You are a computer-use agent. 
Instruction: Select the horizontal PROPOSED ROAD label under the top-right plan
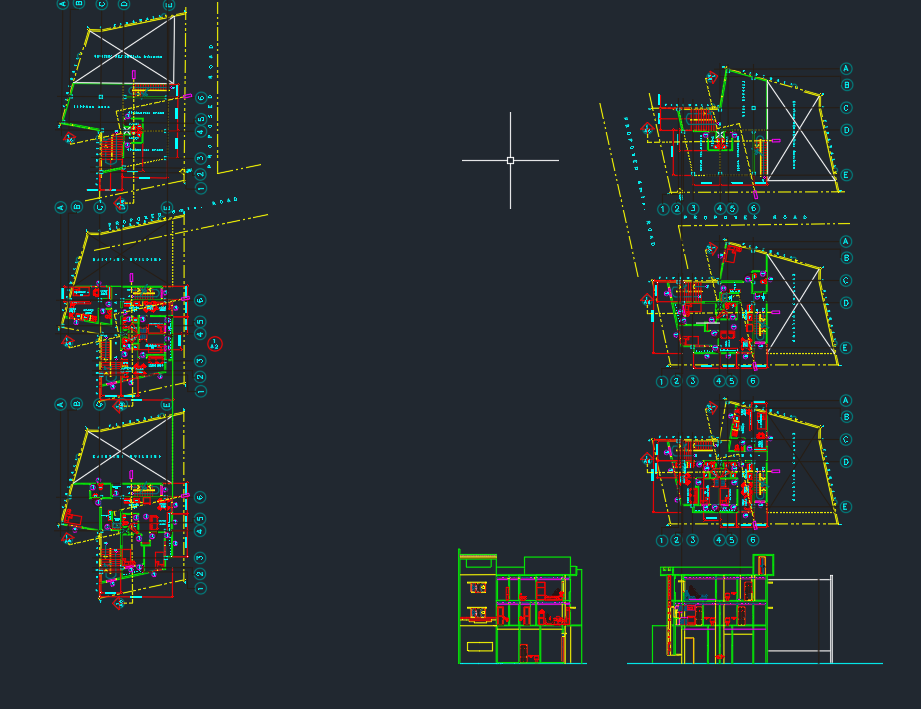click(746, 217)
